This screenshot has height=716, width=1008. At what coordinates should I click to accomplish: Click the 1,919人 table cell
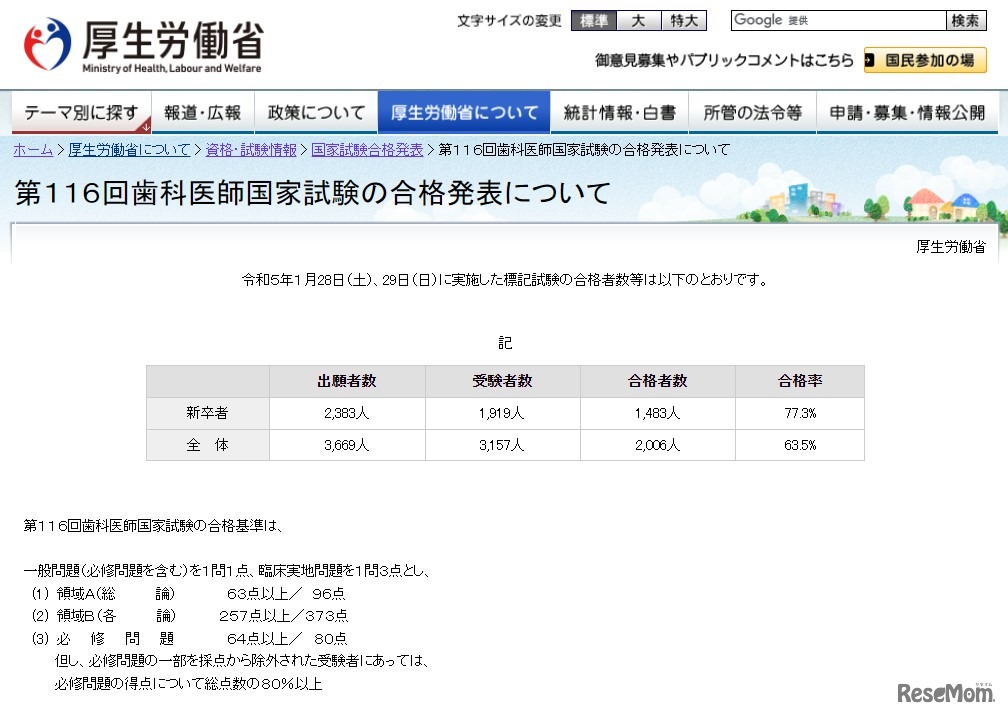(503, 413)
